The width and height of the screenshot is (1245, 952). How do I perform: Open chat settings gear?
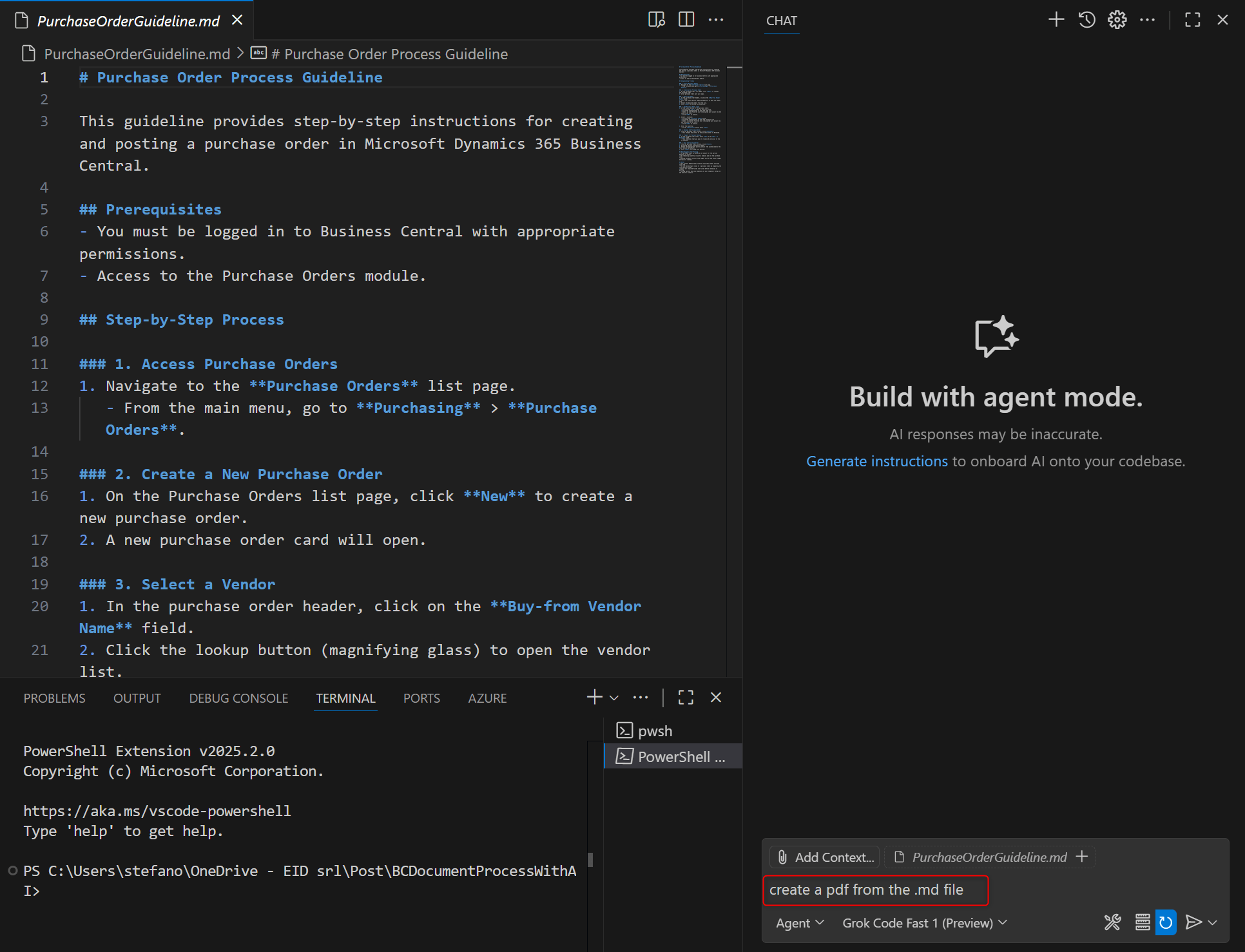[x=1117, y=20]
